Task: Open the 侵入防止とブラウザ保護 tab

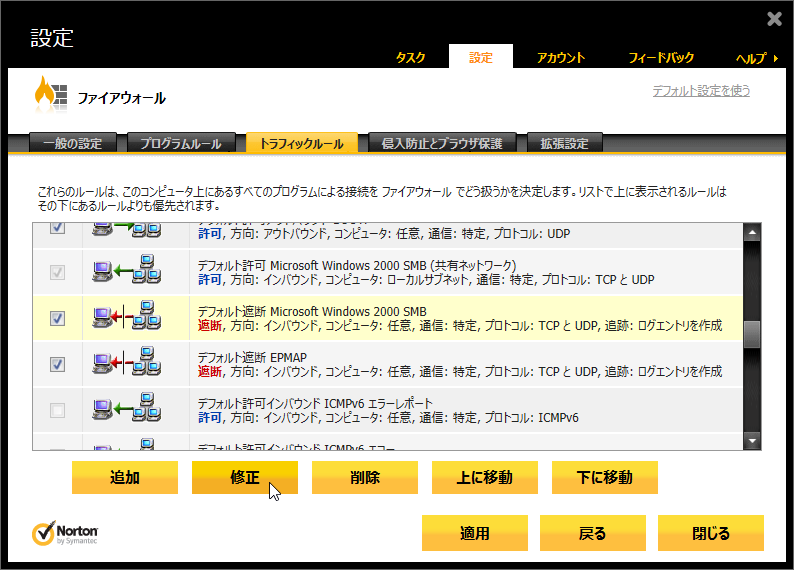Action: pos(441,143)
